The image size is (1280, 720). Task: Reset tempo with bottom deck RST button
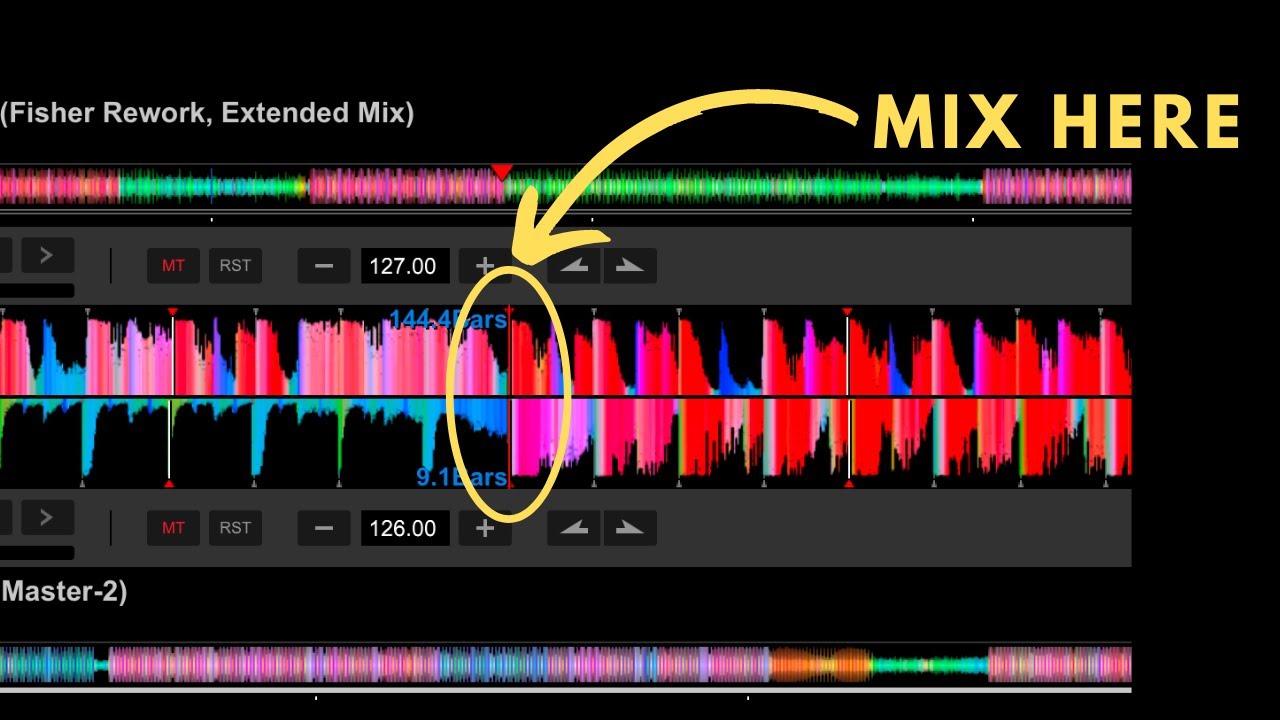point(235,528)
